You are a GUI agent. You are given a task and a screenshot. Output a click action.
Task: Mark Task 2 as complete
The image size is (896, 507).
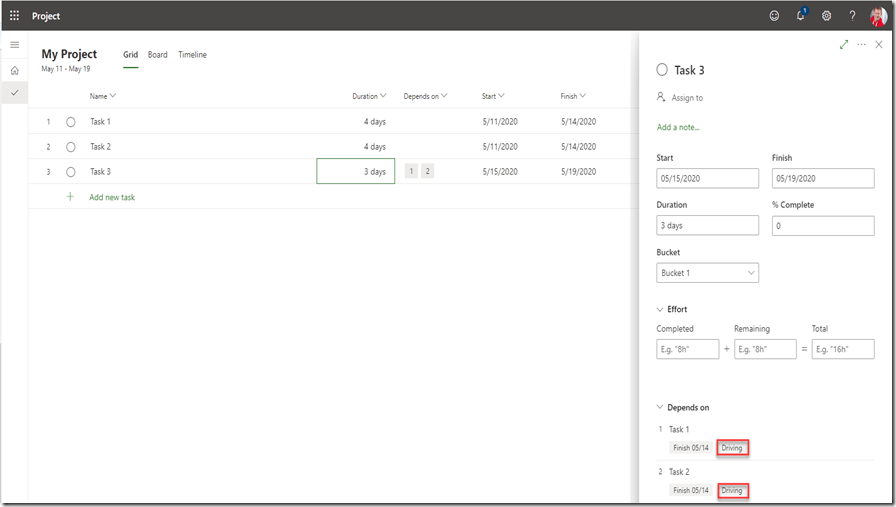tap(71, 147)
